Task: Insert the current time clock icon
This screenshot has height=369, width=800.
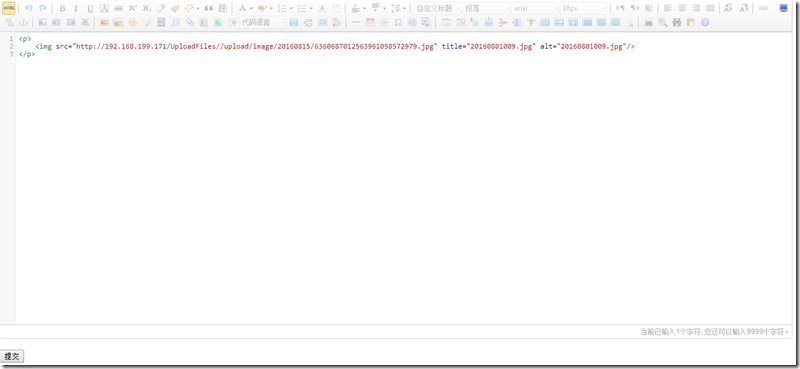Action: tap(384, 22)
